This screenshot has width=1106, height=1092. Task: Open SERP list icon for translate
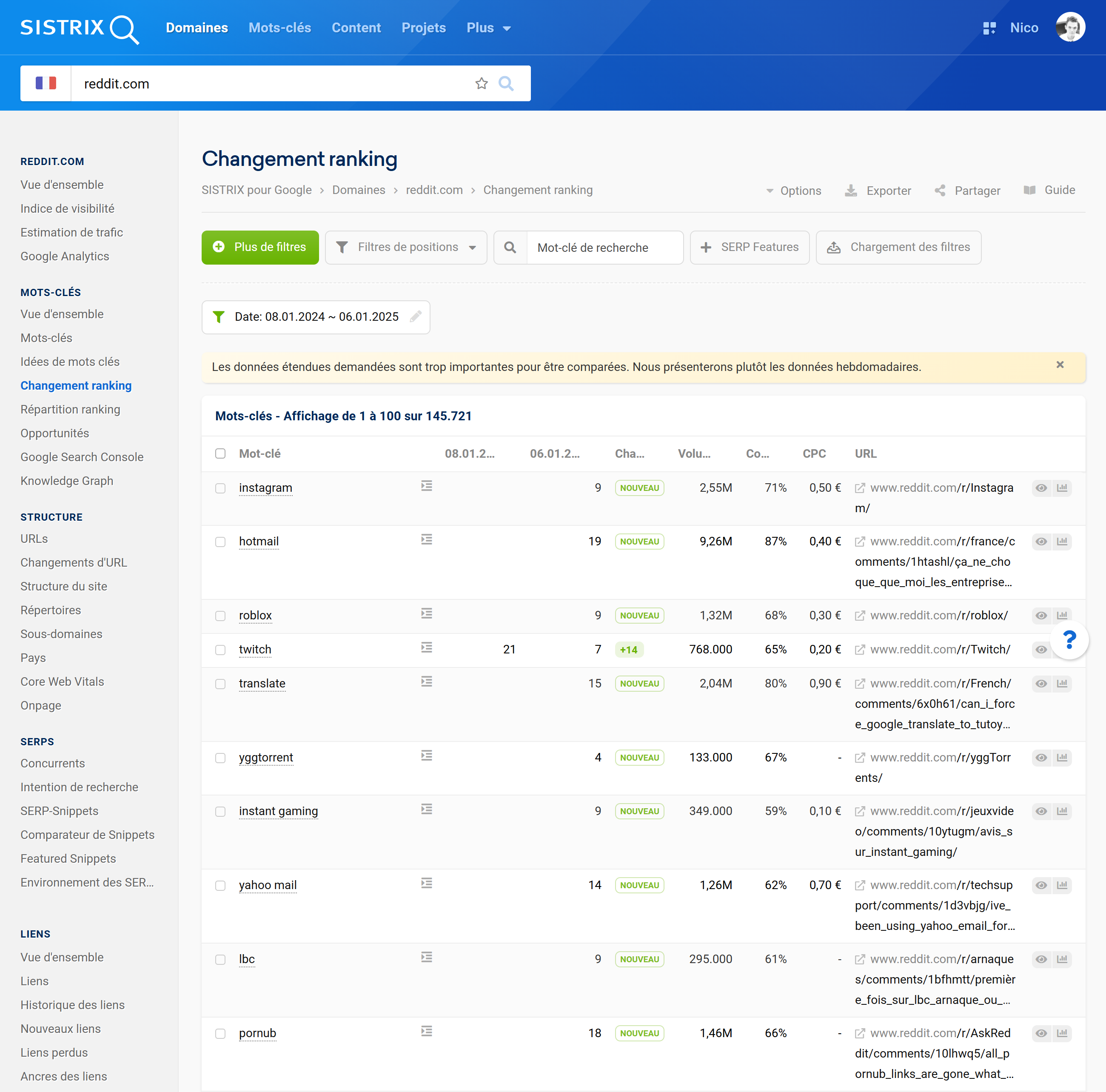pos(427,681)
